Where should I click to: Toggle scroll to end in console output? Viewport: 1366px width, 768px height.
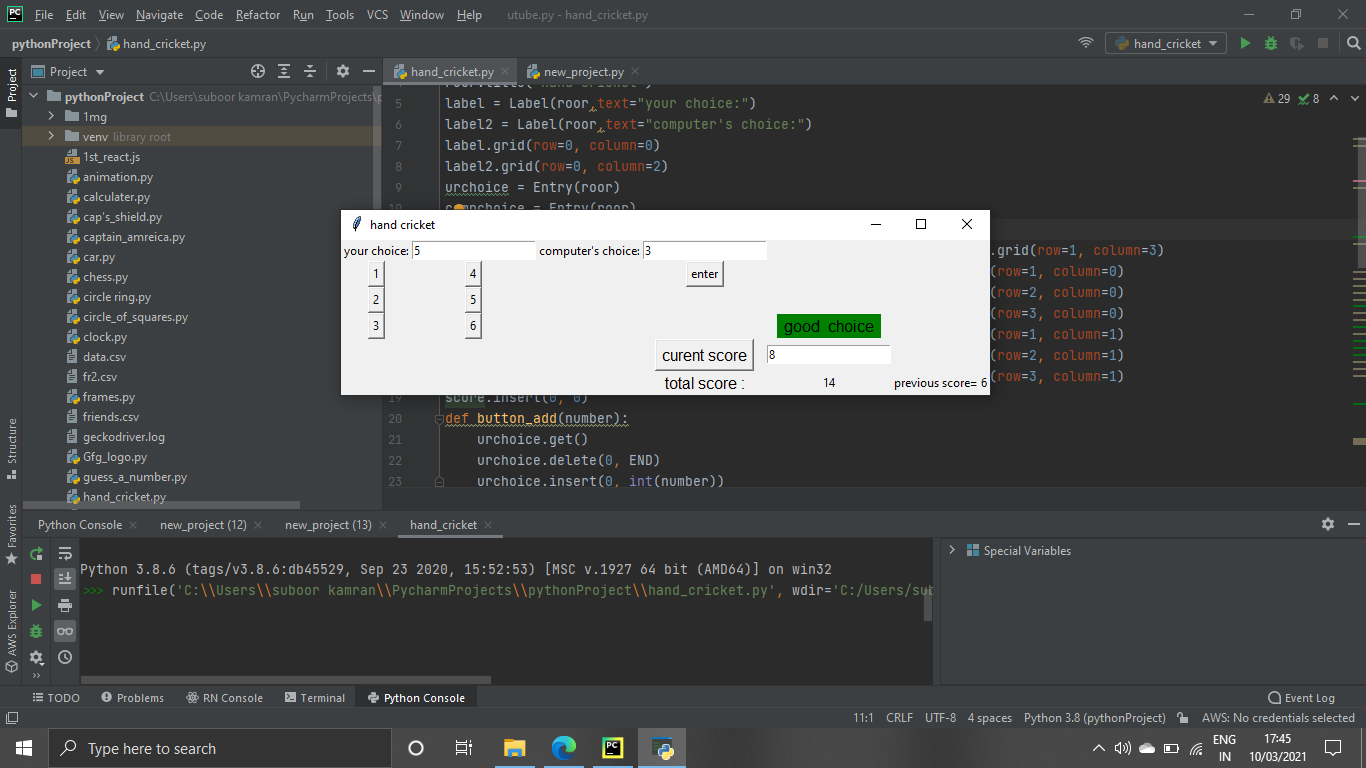(64, 578)
